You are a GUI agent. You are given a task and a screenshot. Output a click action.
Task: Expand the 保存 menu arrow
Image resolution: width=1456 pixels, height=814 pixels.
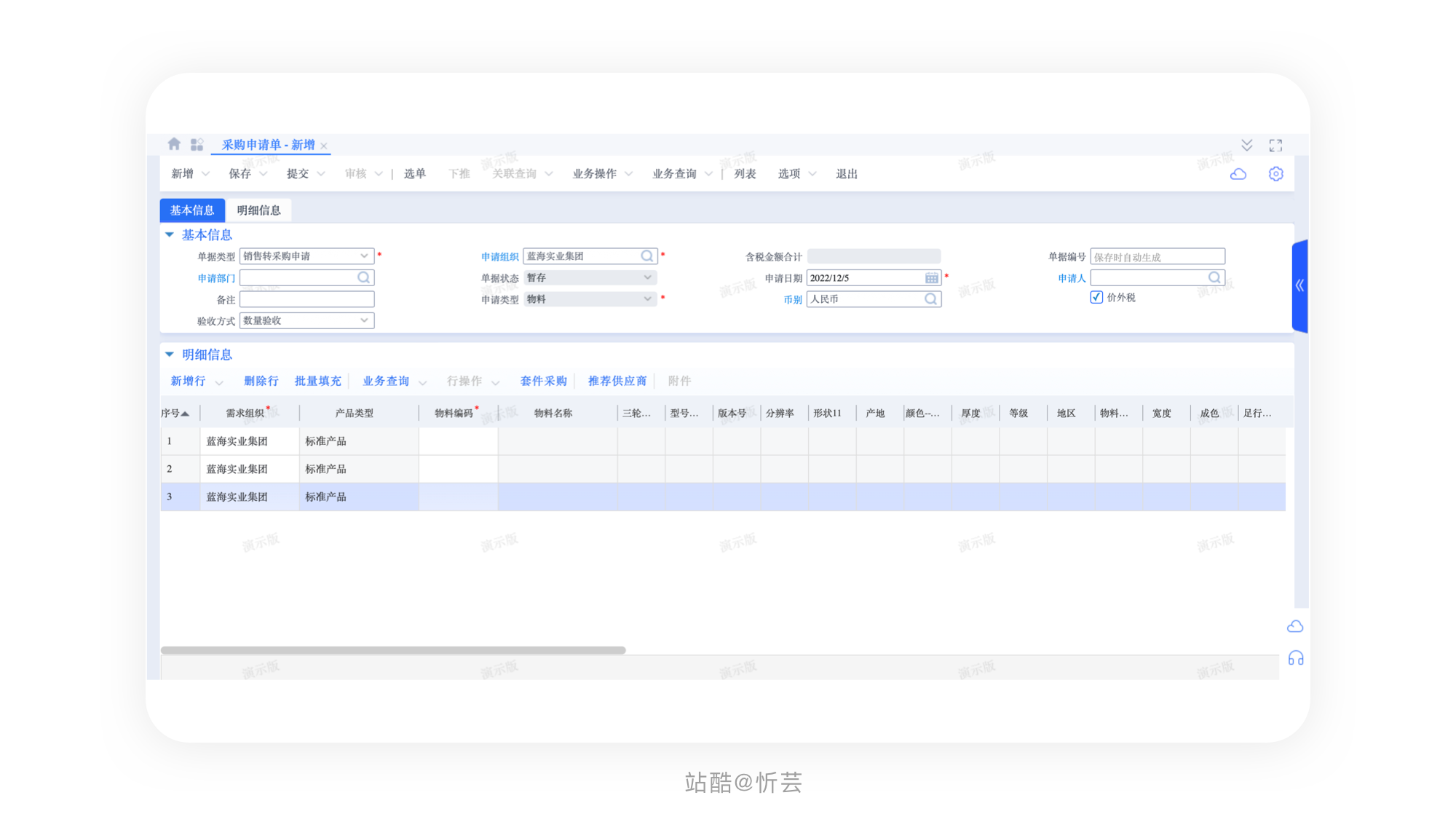tap(264, 174)
